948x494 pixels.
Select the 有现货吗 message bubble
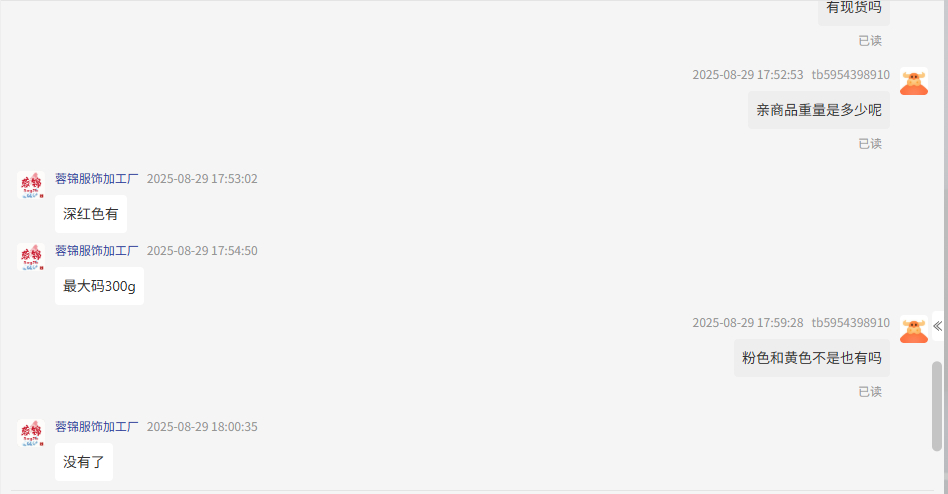[854, 9]
